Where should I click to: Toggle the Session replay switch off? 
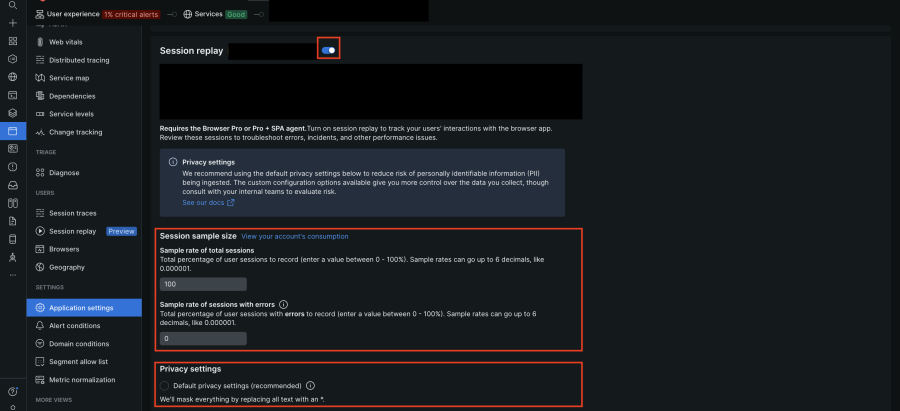point(328,51)
